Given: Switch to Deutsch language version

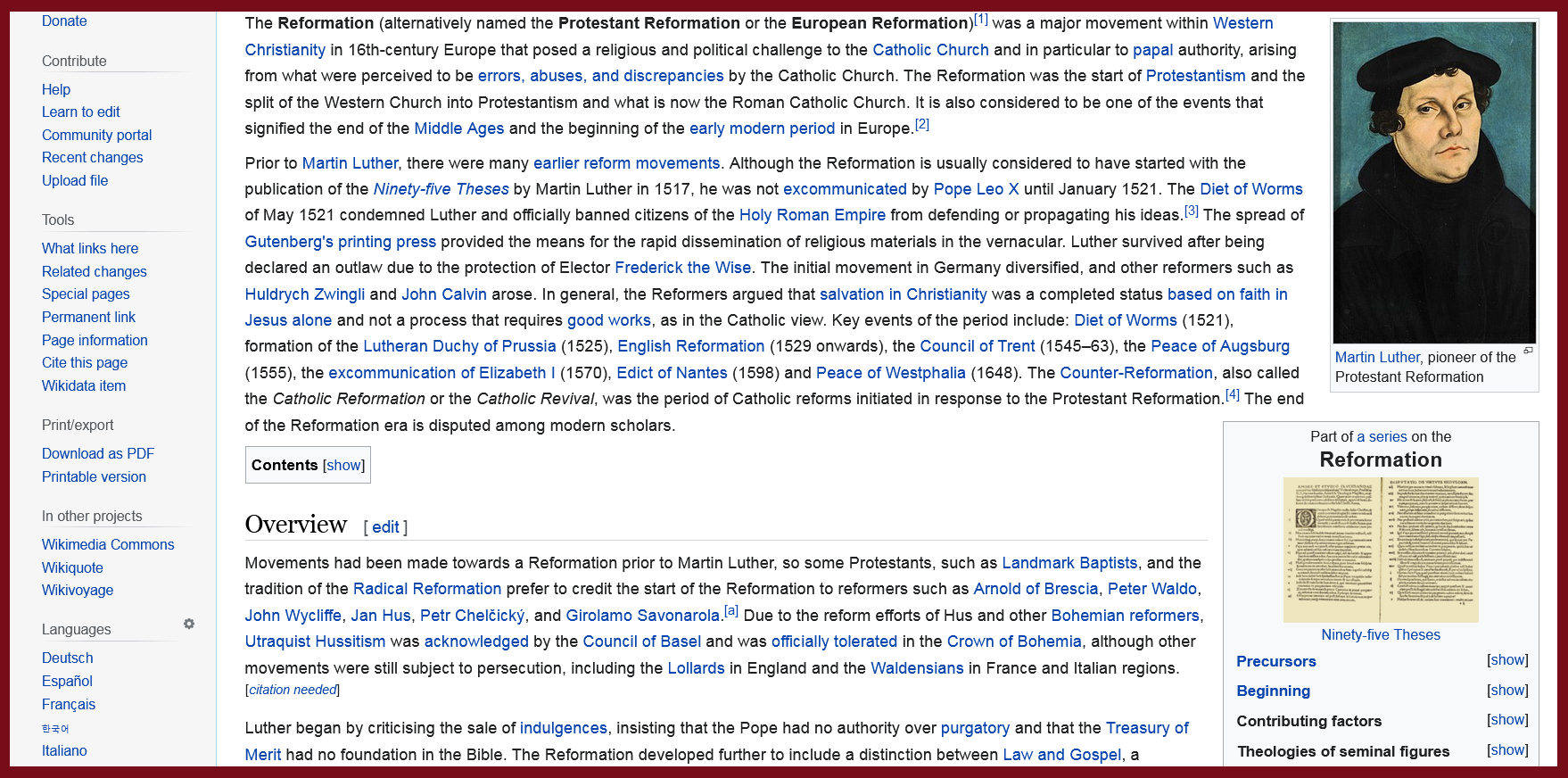Looking at the screenshot, I should (x=68, y=658).
